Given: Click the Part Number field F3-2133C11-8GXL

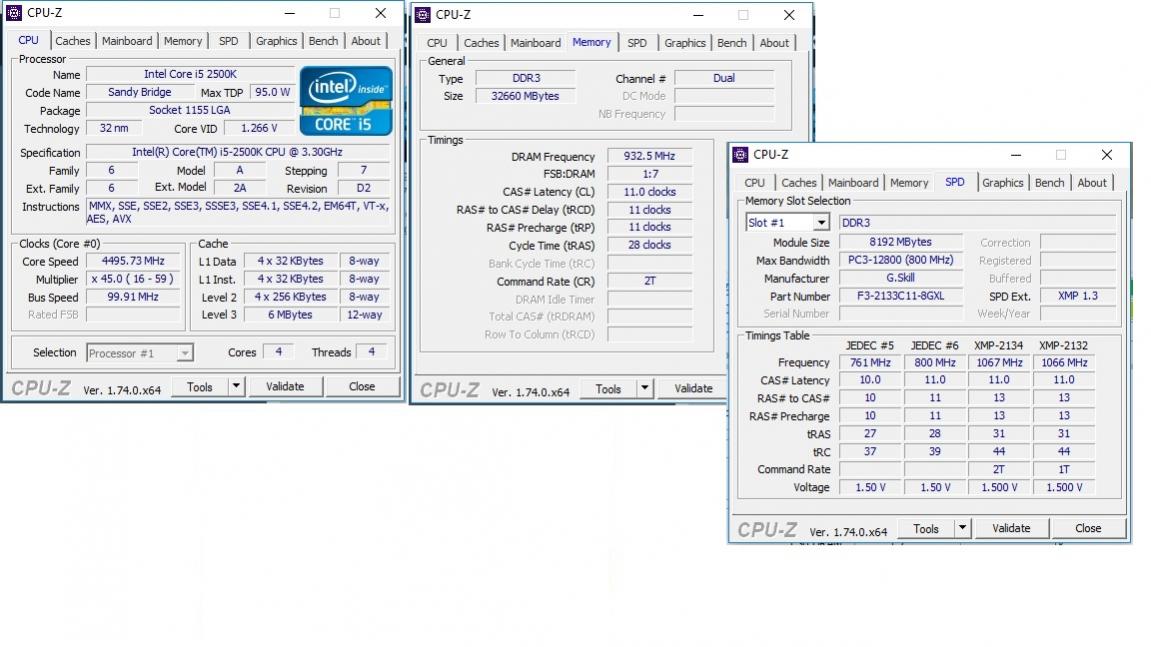Looking at the screenshot, I should point(900,296).
